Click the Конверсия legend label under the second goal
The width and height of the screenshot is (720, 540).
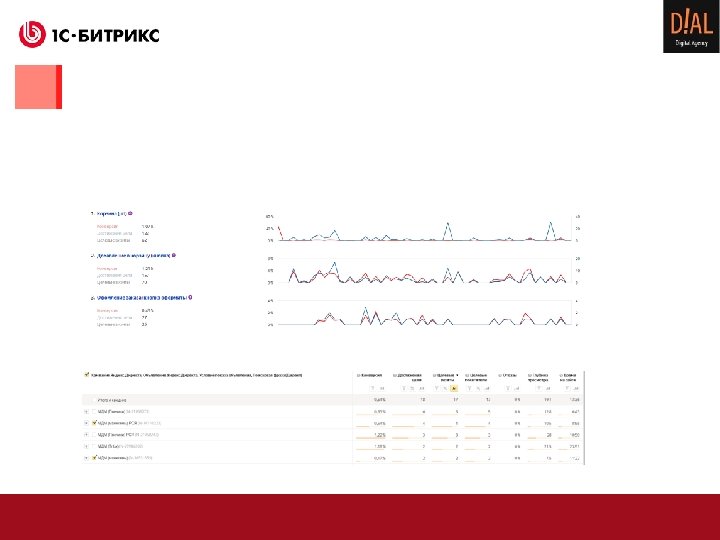pos(107,269)
